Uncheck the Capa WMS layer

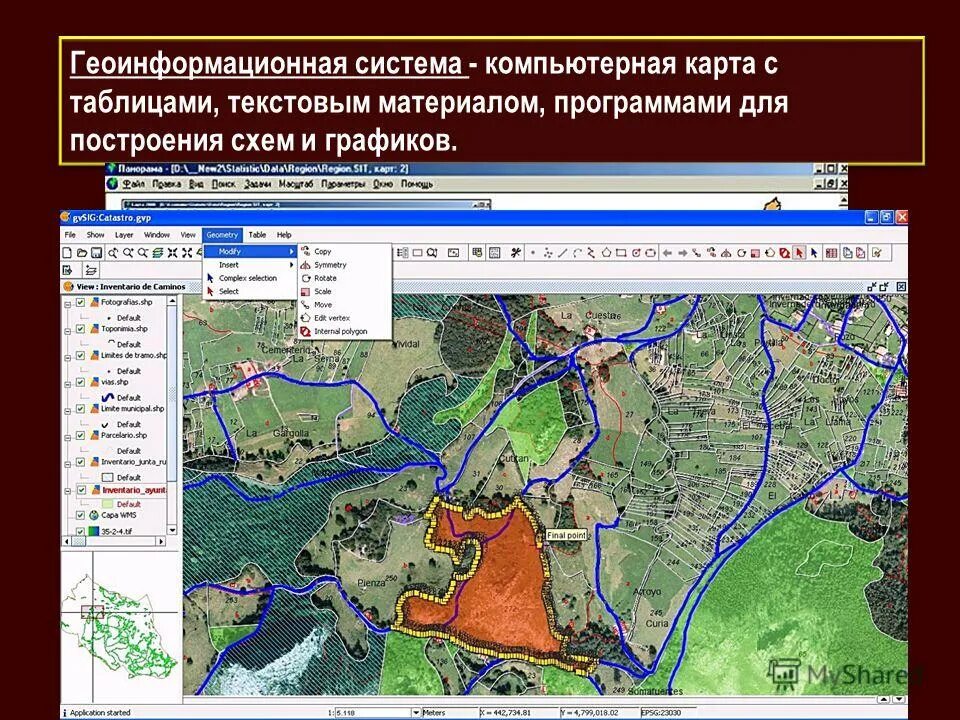point(79,516)
